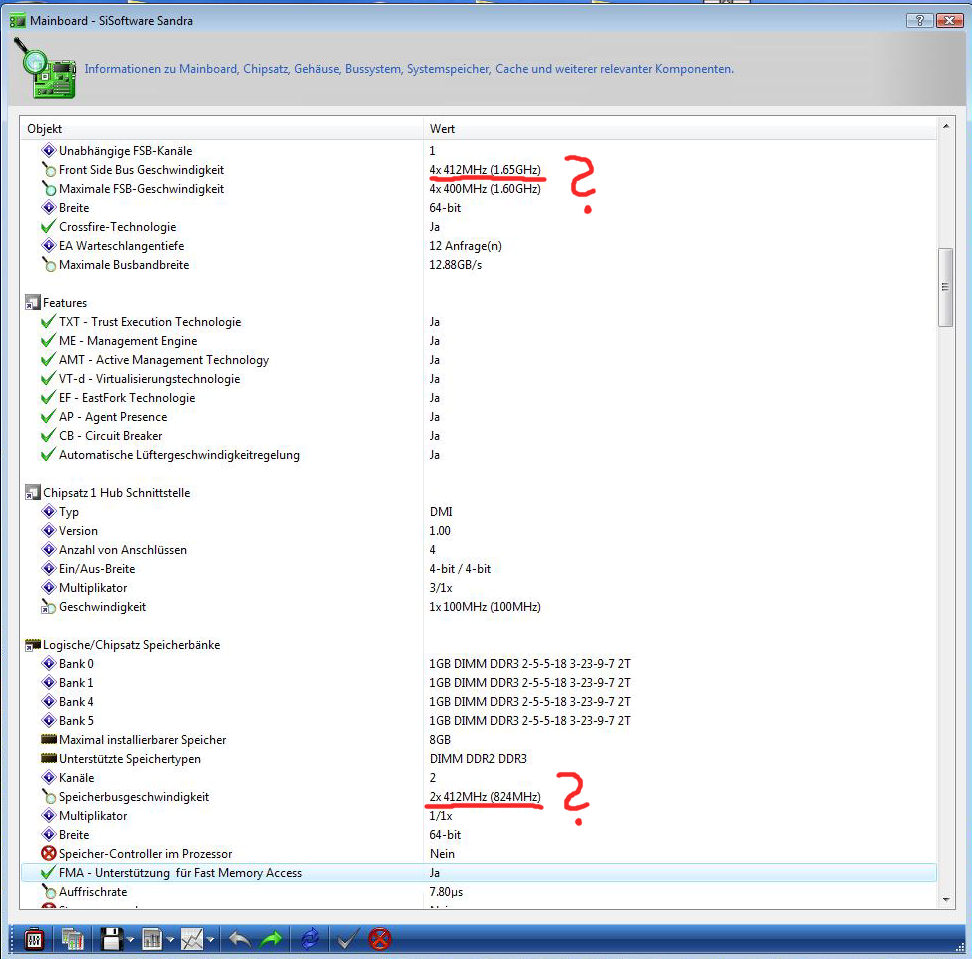Viewport: 972px width, 959px height.
Task: Click the Objekt column header
Action: tap(223, 128)
